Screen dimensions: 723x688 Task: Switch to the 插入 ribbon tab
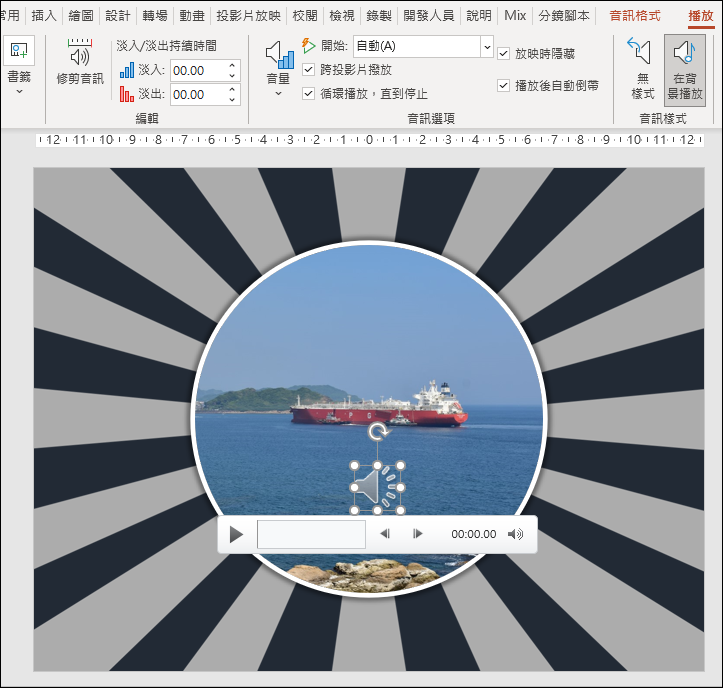click(x=44, y=16)
